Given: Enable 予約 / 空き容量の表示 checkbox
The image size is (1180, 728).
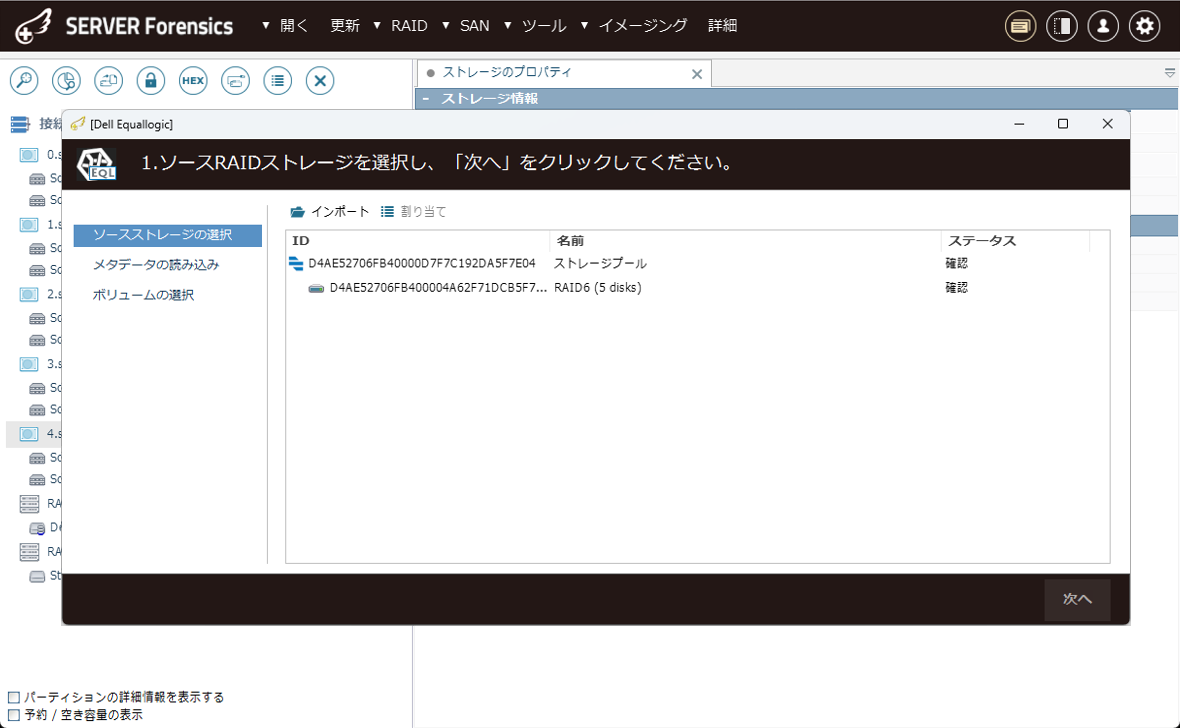Looking at the screenshot, I should (14, 714).
